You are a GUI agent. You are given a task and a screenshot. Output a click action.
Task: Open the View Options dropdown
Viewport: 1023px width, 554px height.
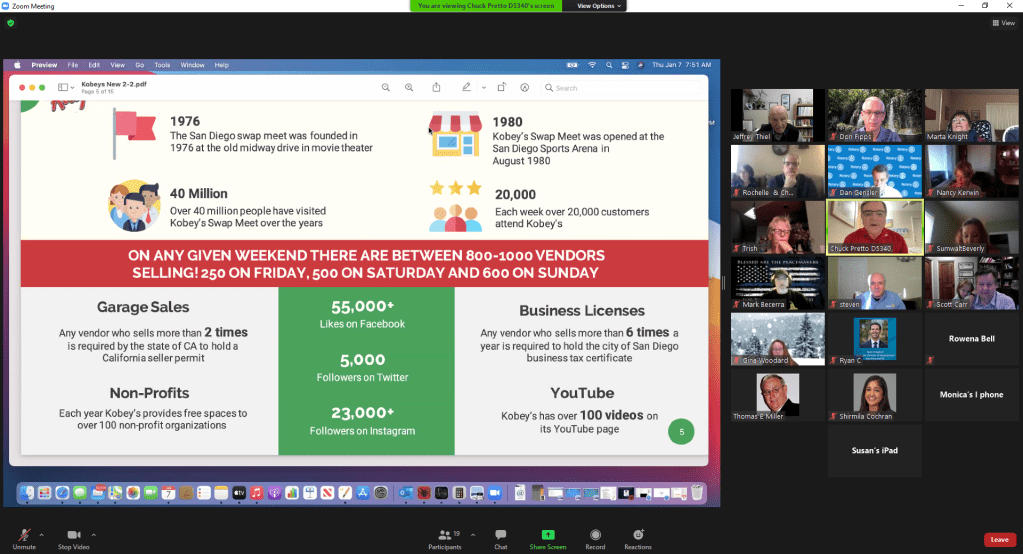(x=599, y=6)
